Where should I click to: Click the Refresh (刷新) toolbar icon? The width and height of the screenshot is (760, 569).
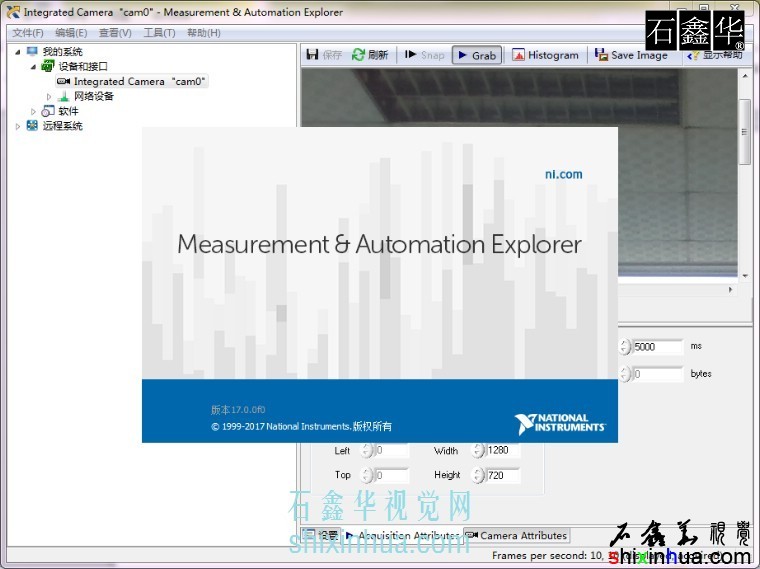click(358, 55)
